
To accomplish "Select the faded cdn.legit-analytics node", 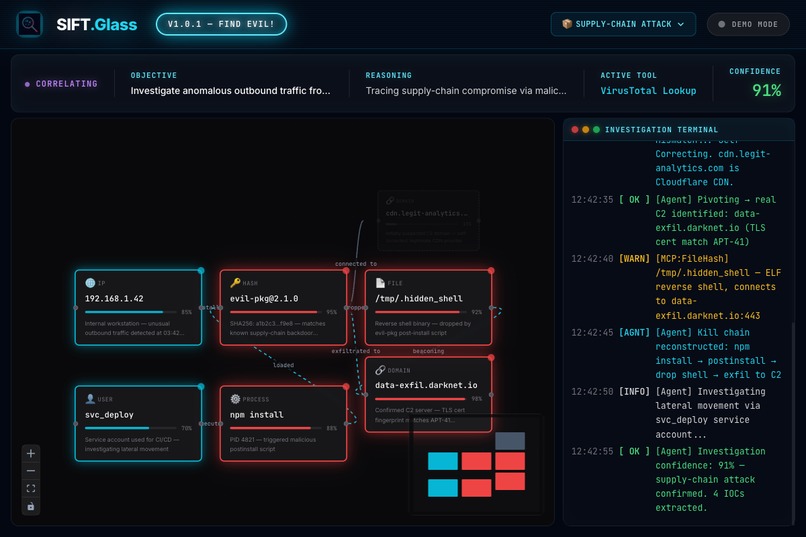I will (x=428, y=220).
